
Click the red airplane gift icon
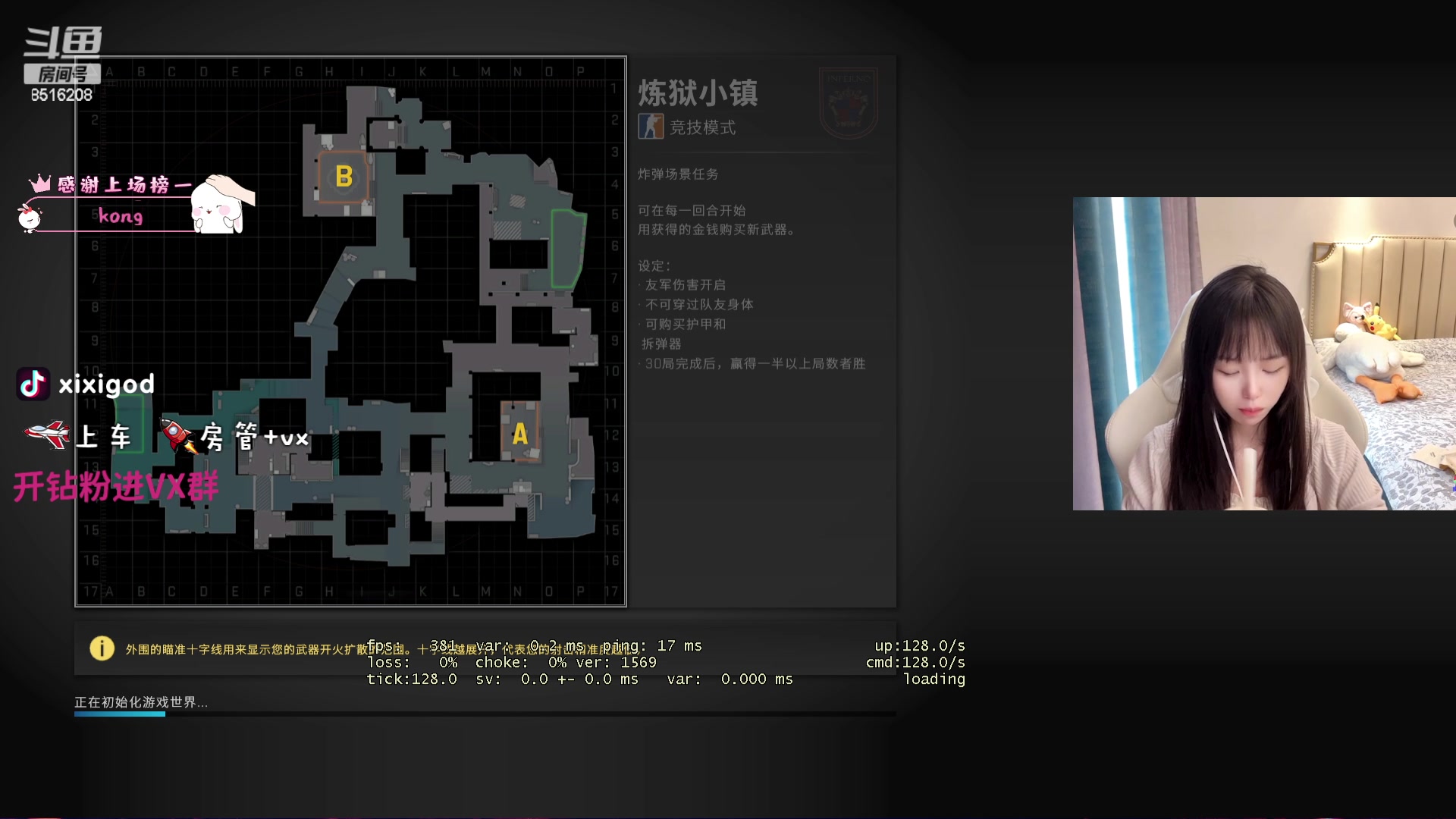[47, 435]
